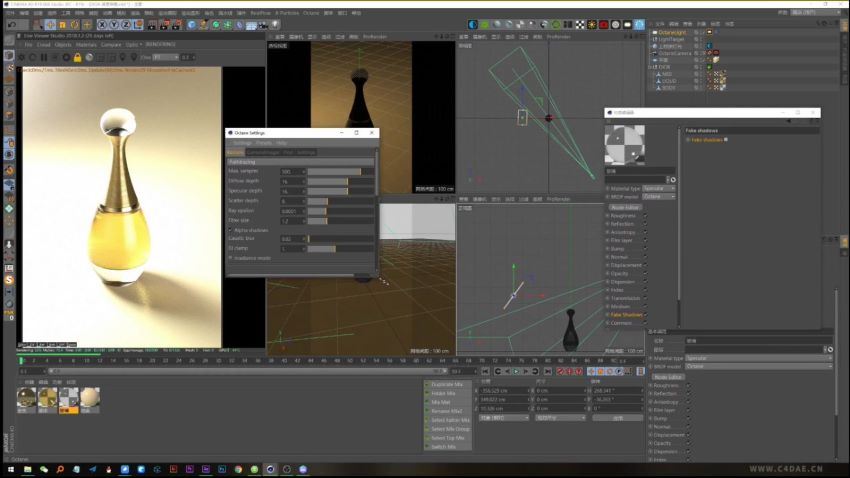Open Material type dropdown in attributes panel
The image size is (850, 478).
(x=758, y=358)
